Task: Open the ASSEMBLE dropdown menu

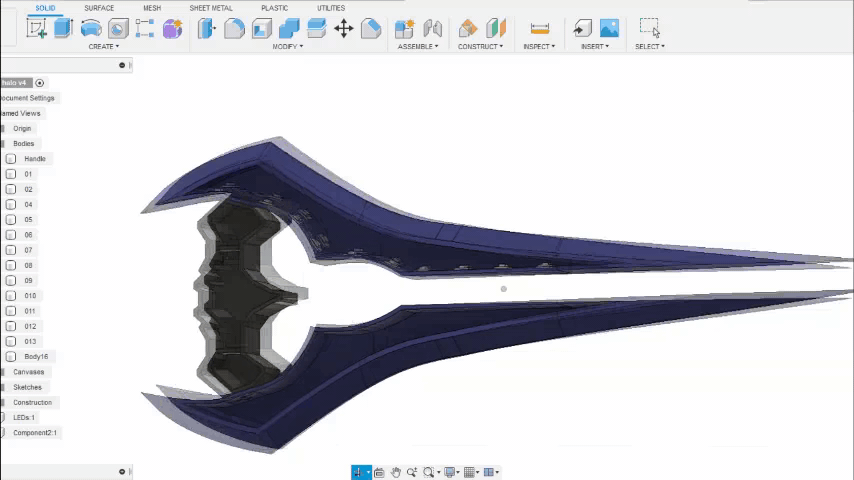Action: (x=418, y=47)
